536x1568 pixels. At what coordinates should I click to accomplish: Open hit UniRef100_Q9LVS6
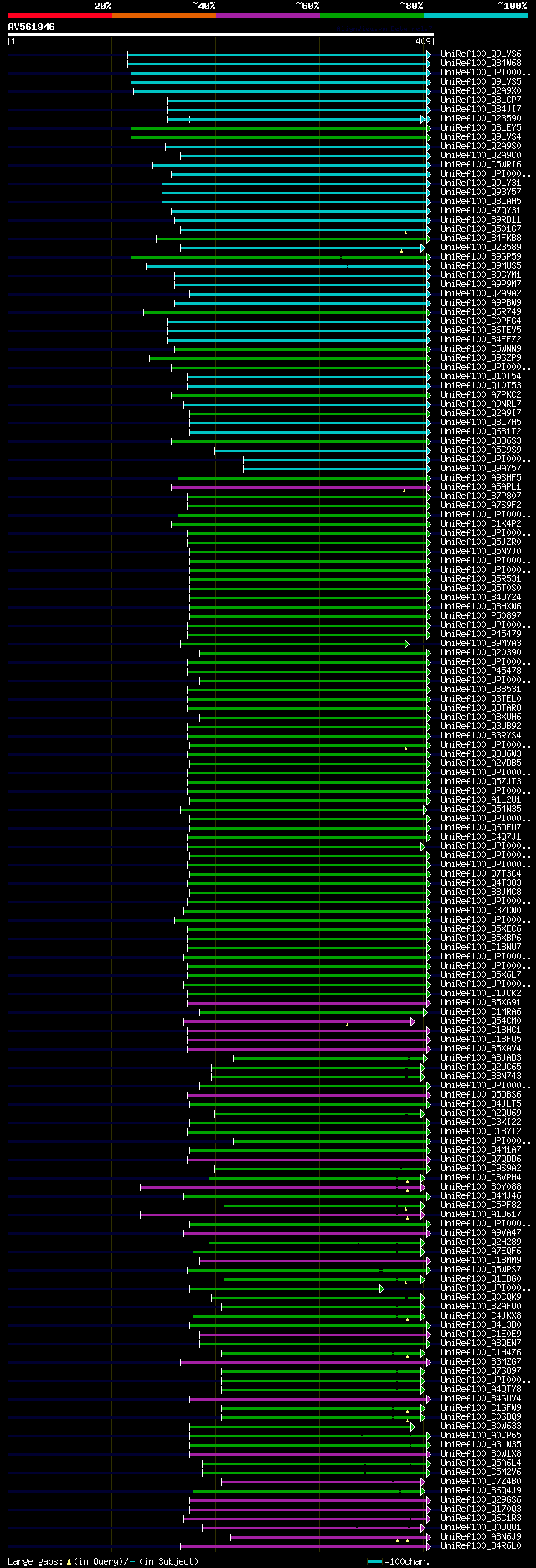pos(481,54)
